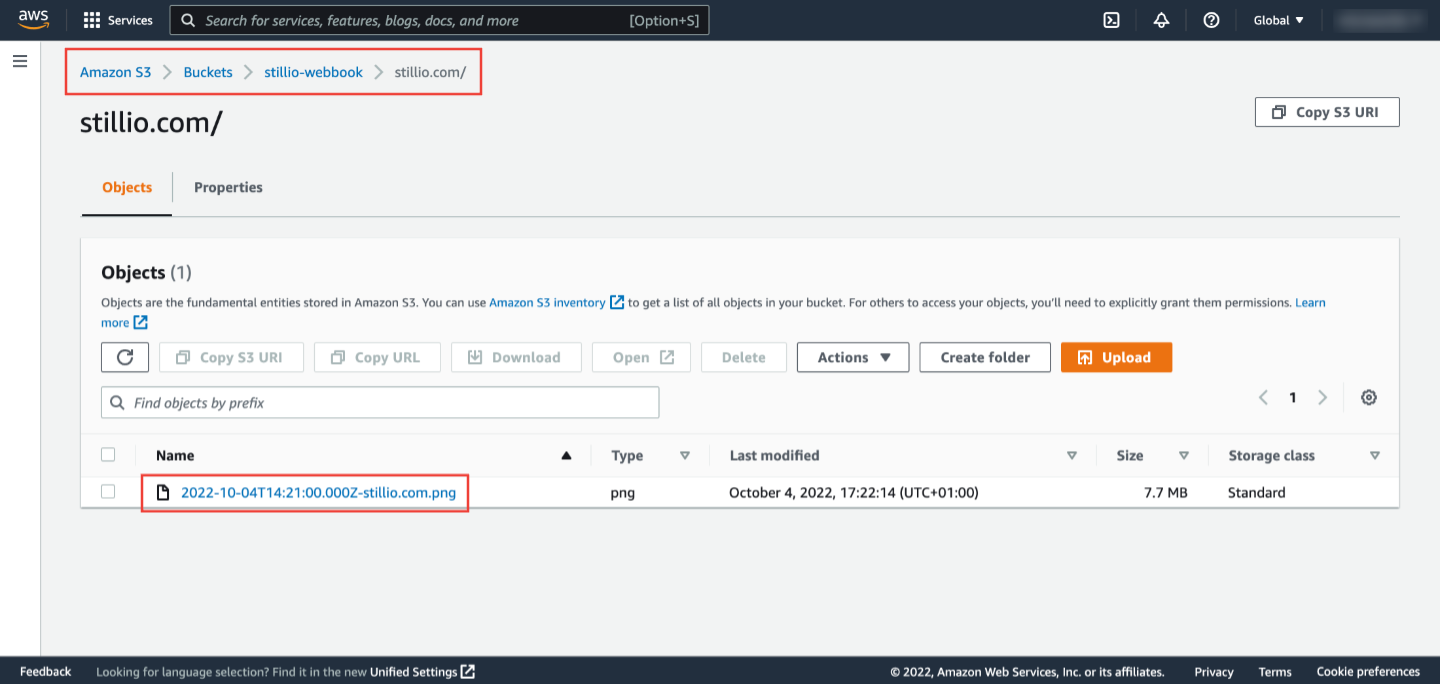Select the stillio.com.png object checkbox
The width and height of the screenshot is (1440, 684).
click(x=108, y=491)
